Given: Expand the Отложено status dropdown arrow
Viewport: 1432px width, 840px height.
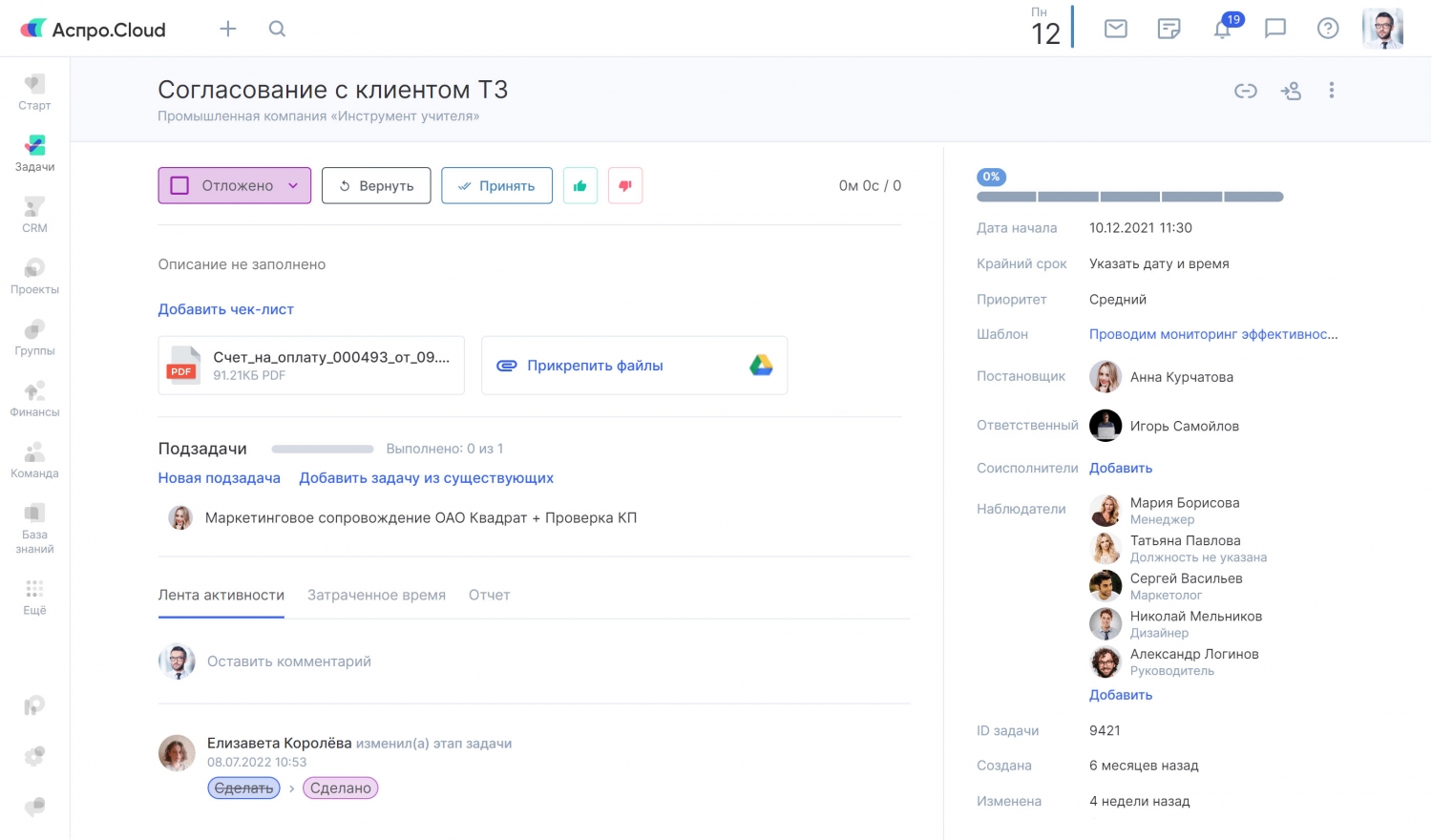Looking at the screenshot, I should (x=293, y=186).
